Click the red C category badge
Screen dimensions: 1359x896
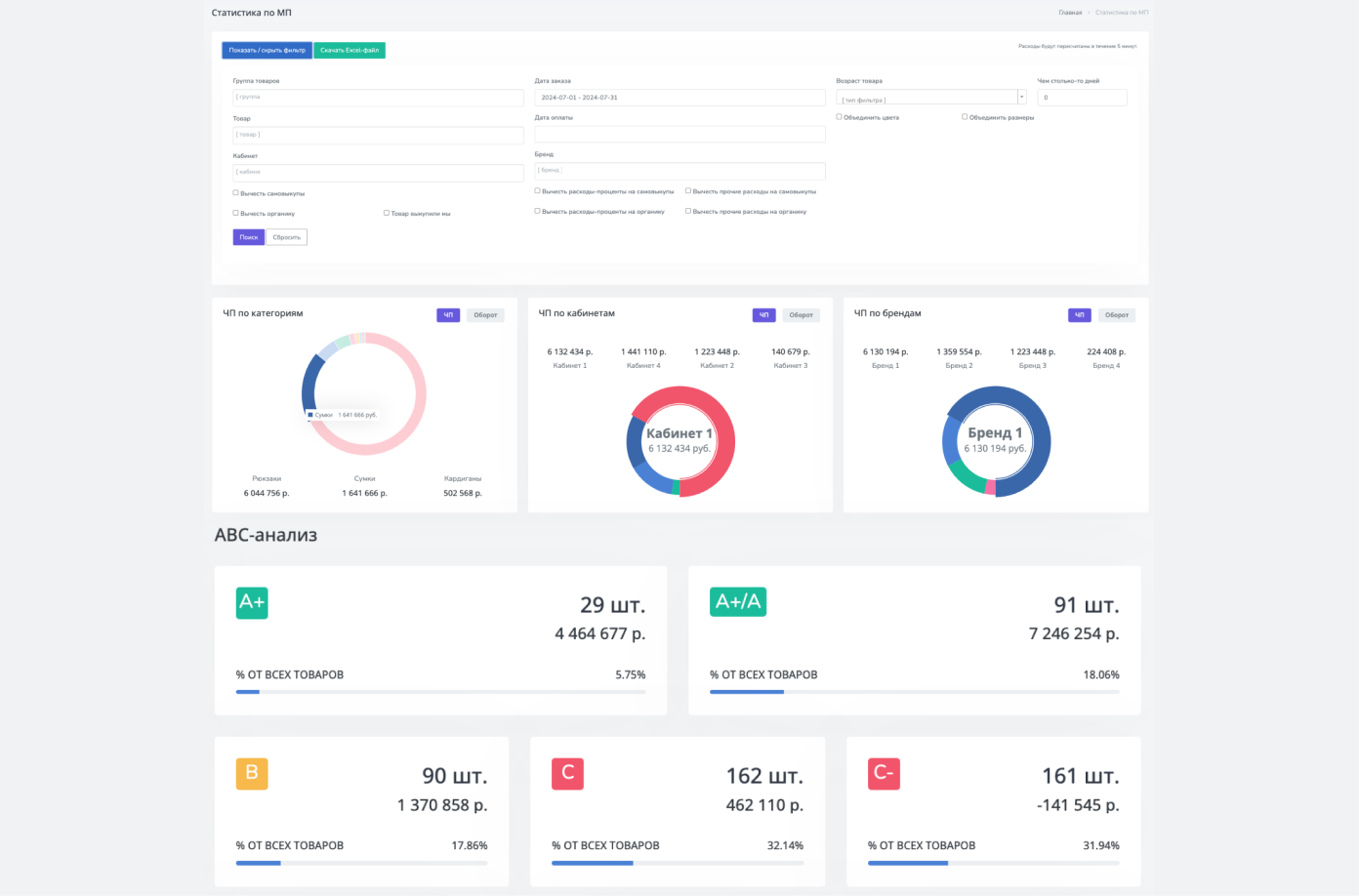567,773
